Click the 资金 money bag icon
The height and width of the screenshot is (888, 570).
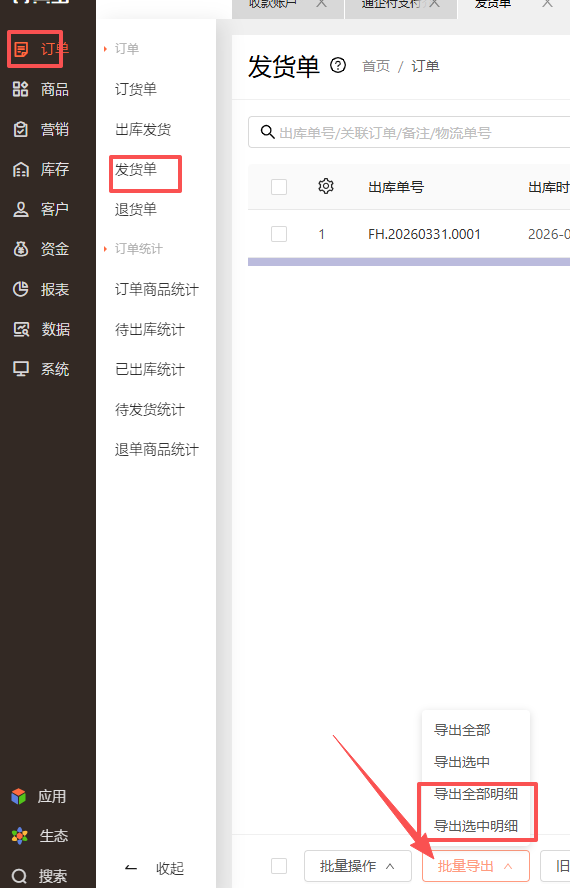(x=20, y=249)
